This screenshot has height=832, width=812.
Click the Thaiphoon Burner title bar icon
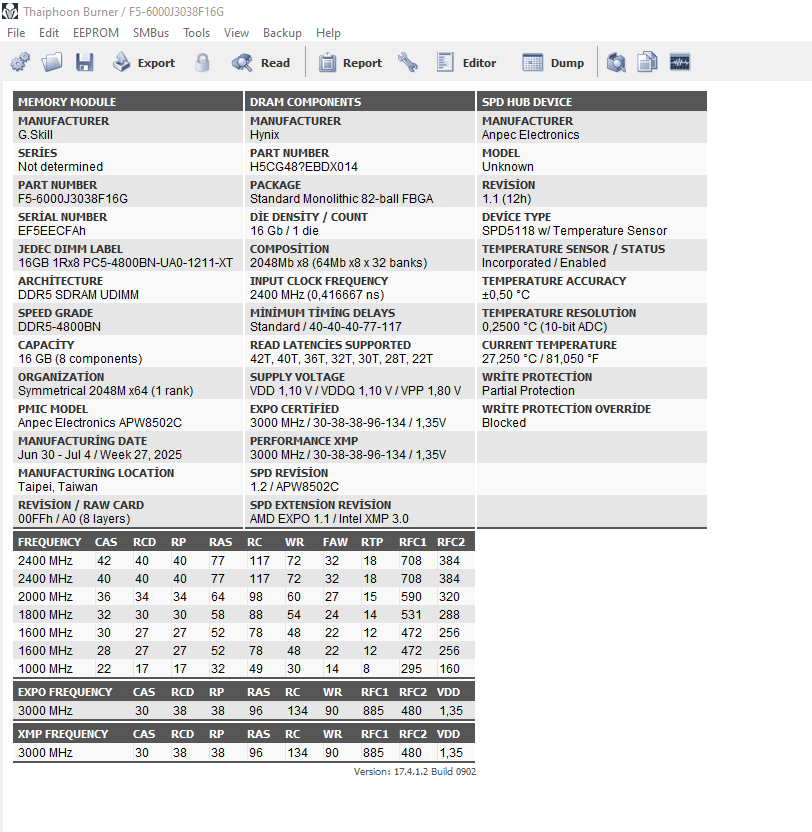(10, 11)
